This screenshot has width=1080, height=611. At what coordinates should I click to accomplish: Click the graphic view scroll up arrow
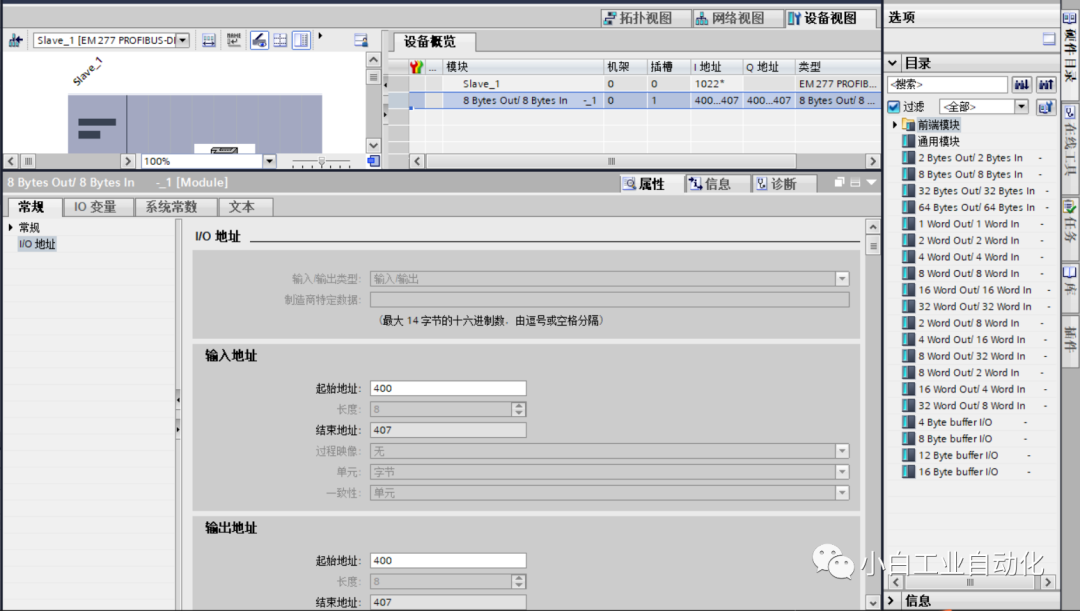point(373,60)
